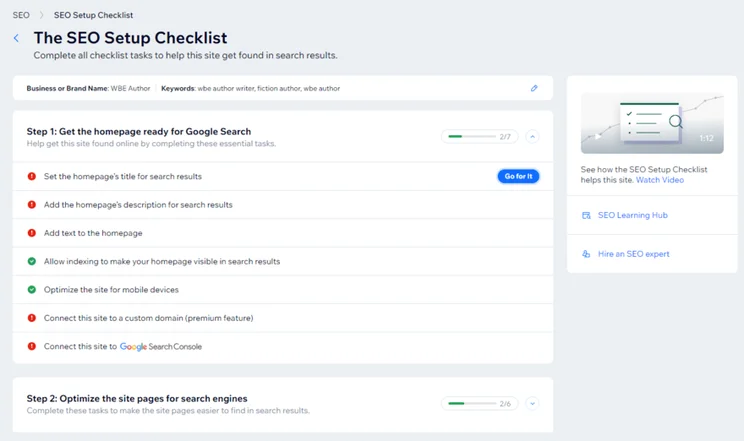Click the Go for it button

click(x=518, y=176)
